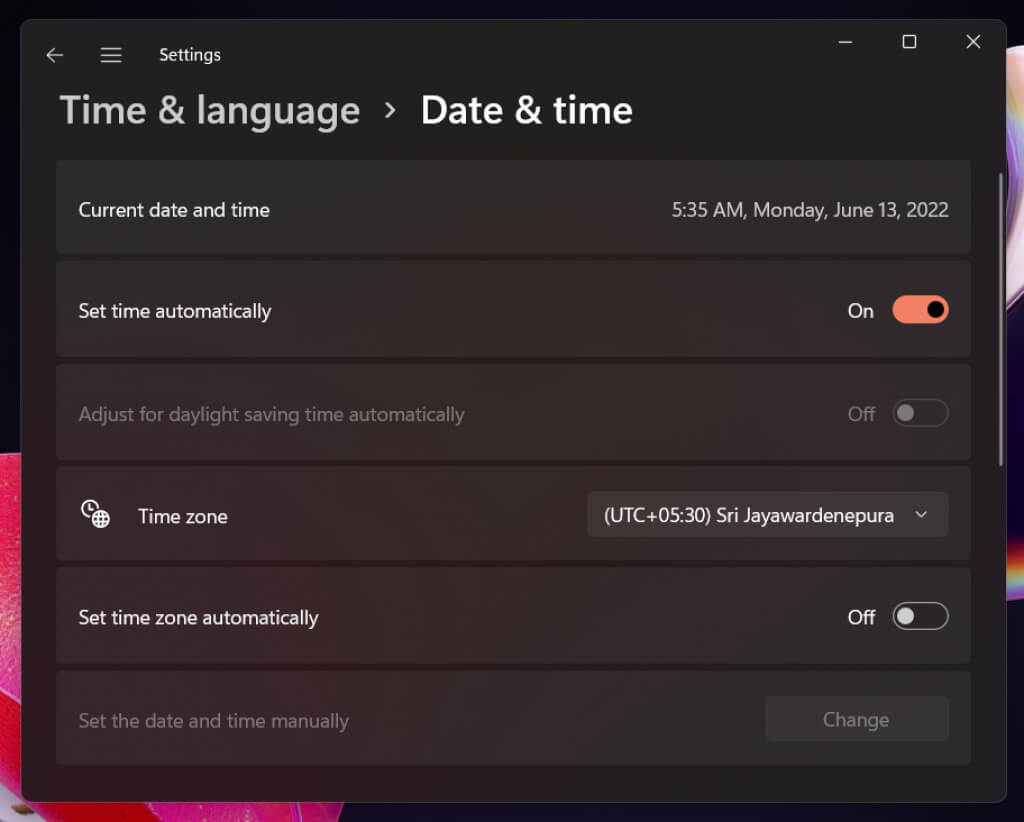This screenshot has height=822, width=1024.
Task: Click the breadcrumb chevron separator
Action: [390, 110]
